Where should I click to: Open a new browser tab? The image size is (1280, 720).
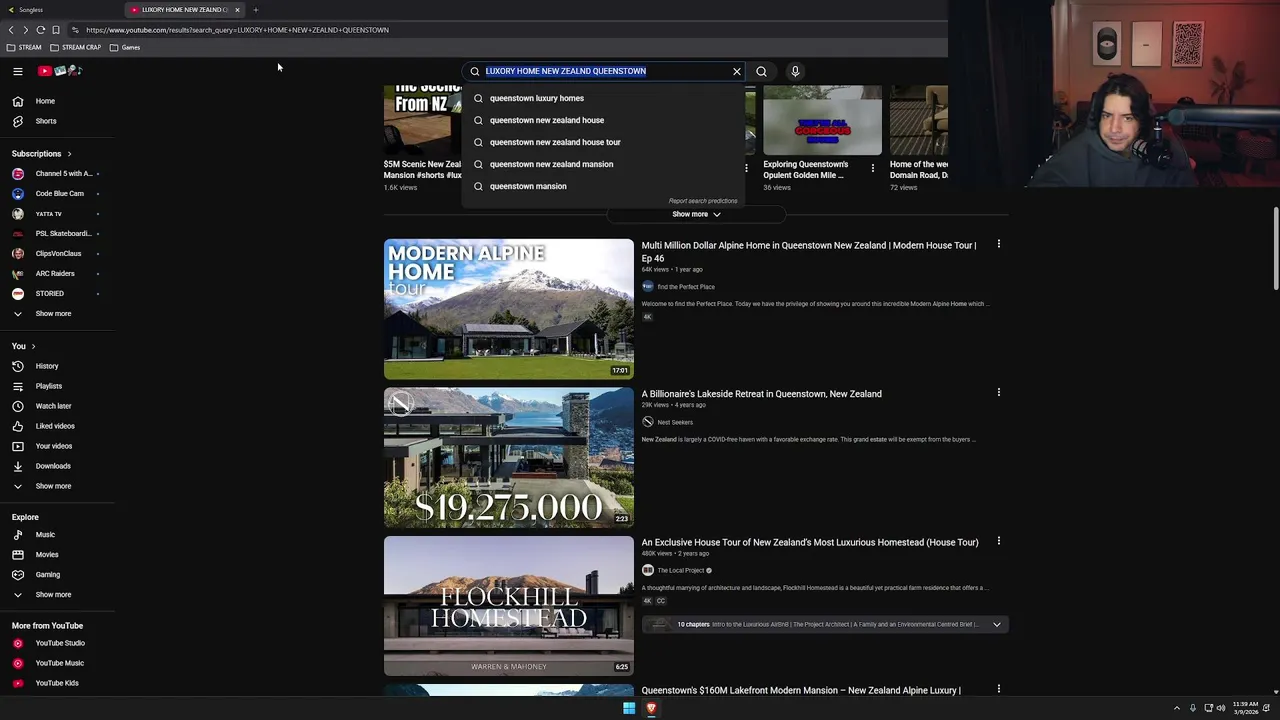click(255, 10)
